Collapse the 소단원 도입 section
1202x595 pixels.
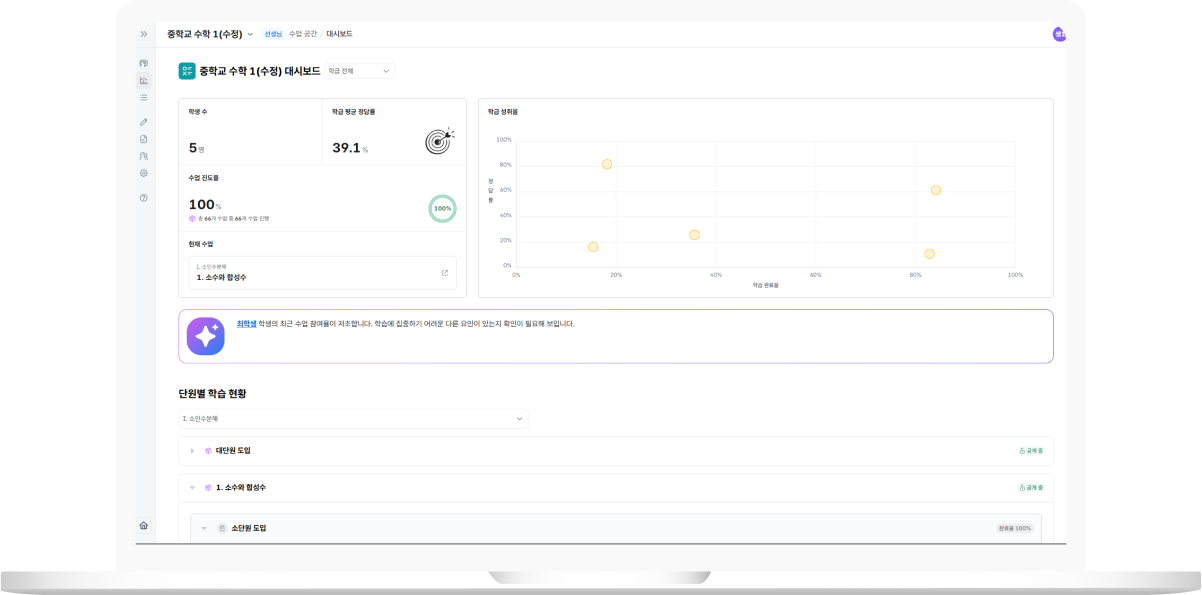pos(204,528)
